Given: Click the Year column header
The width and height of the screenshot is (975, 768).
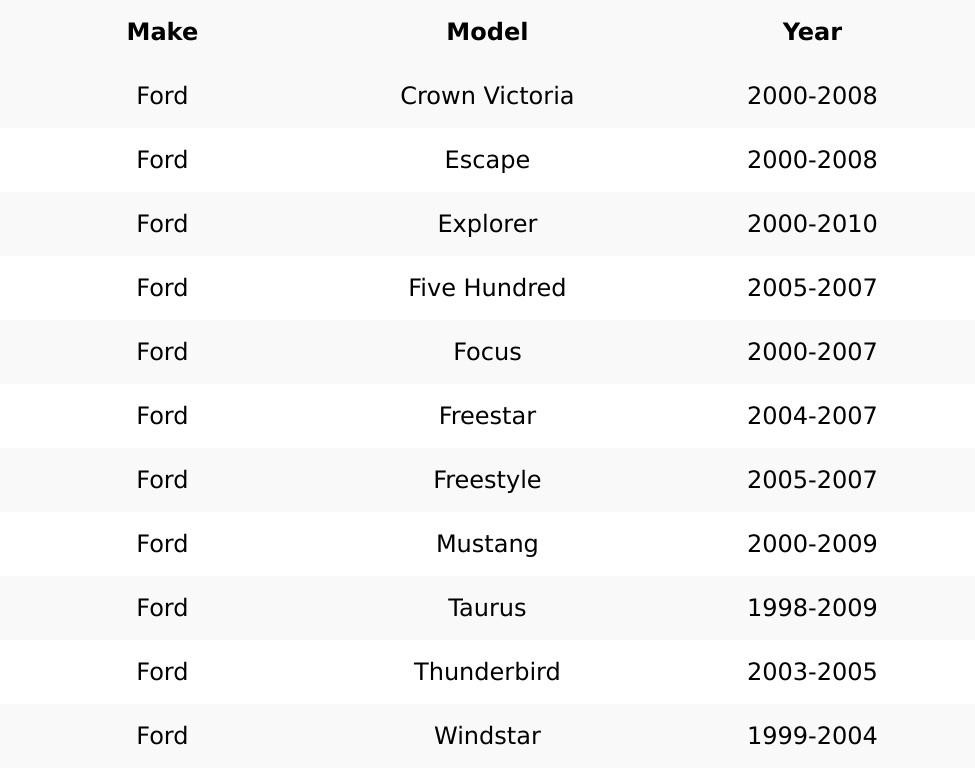Looking at the screenshot, I should coord(812,32).
